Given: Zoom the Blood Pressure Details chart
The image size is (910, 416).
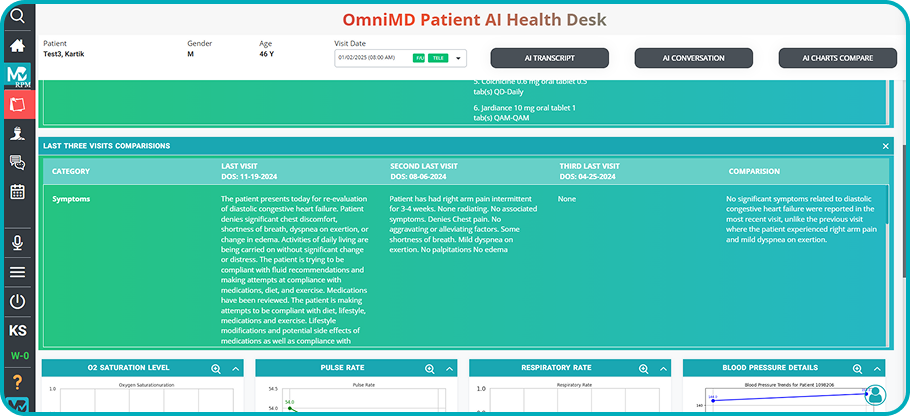Looking at the screenshot, I should [x=857, y=368].
